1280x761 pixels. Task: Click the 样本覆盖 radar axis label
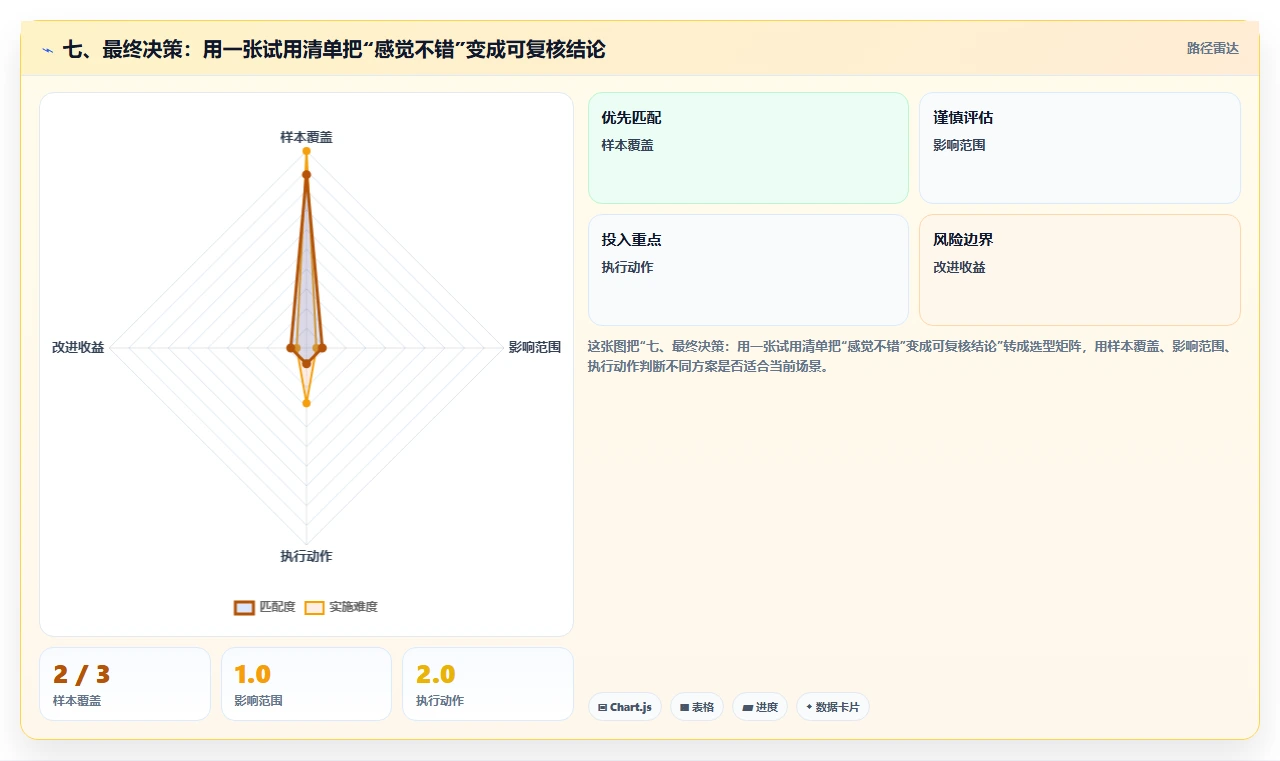point(306,137)
